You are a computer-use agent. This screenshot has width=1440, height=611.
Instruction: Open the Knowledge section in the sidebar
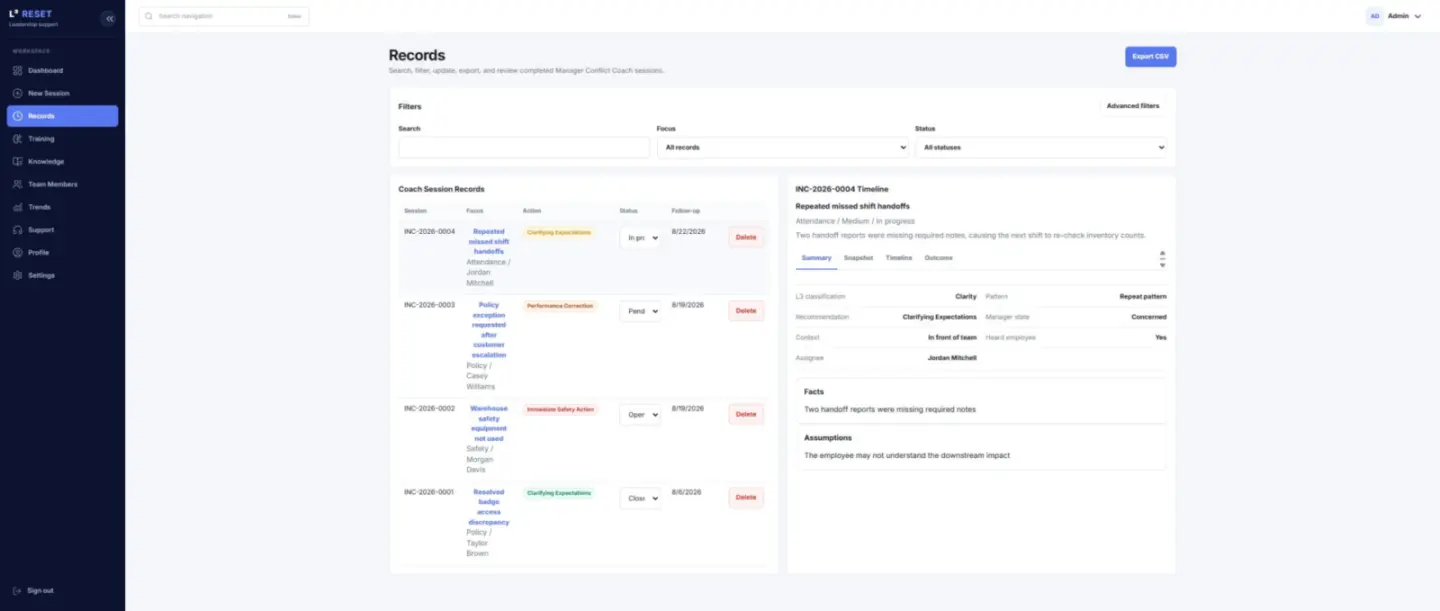tap(62, 162)
